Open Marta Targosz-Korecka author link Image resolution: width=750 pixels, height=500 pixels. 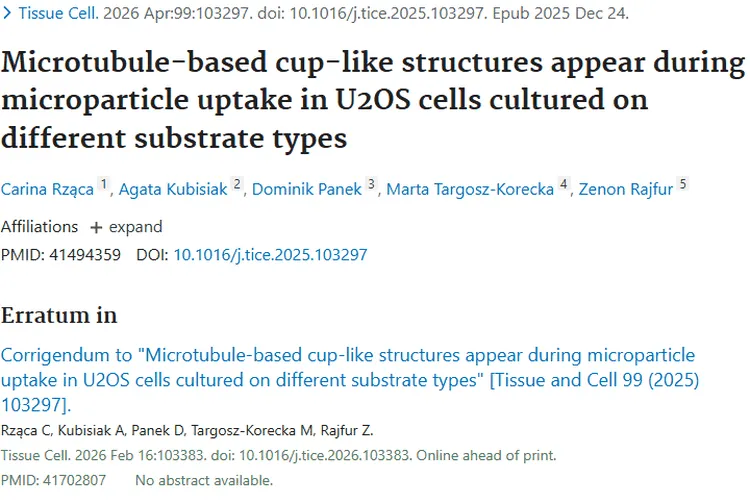tap(470, 190)
